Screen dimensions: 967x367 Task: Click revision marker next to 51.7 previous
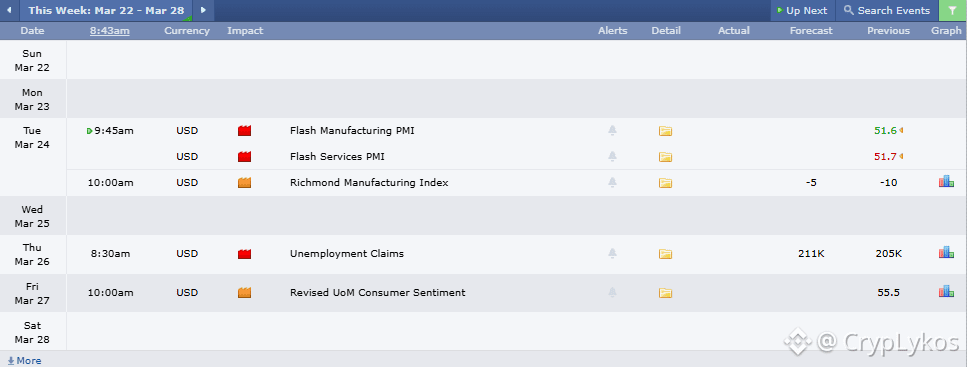click(x=901, y=157)
